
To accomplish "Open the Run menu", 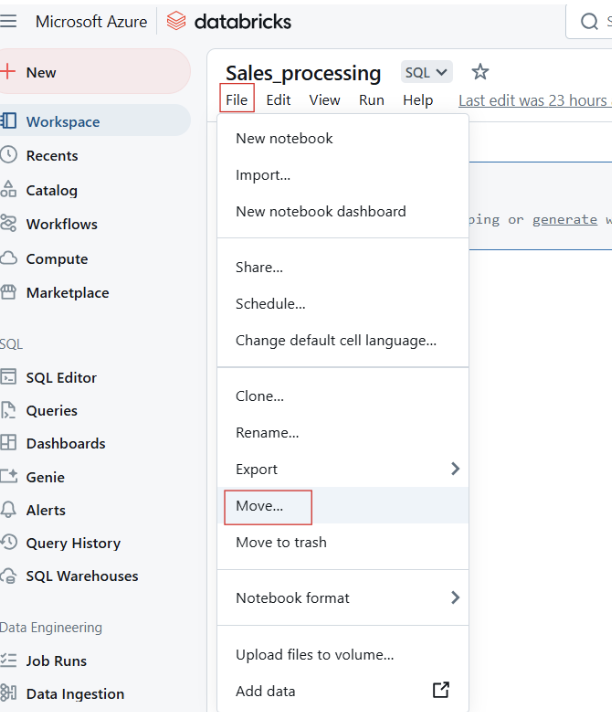I will point(371,100).
